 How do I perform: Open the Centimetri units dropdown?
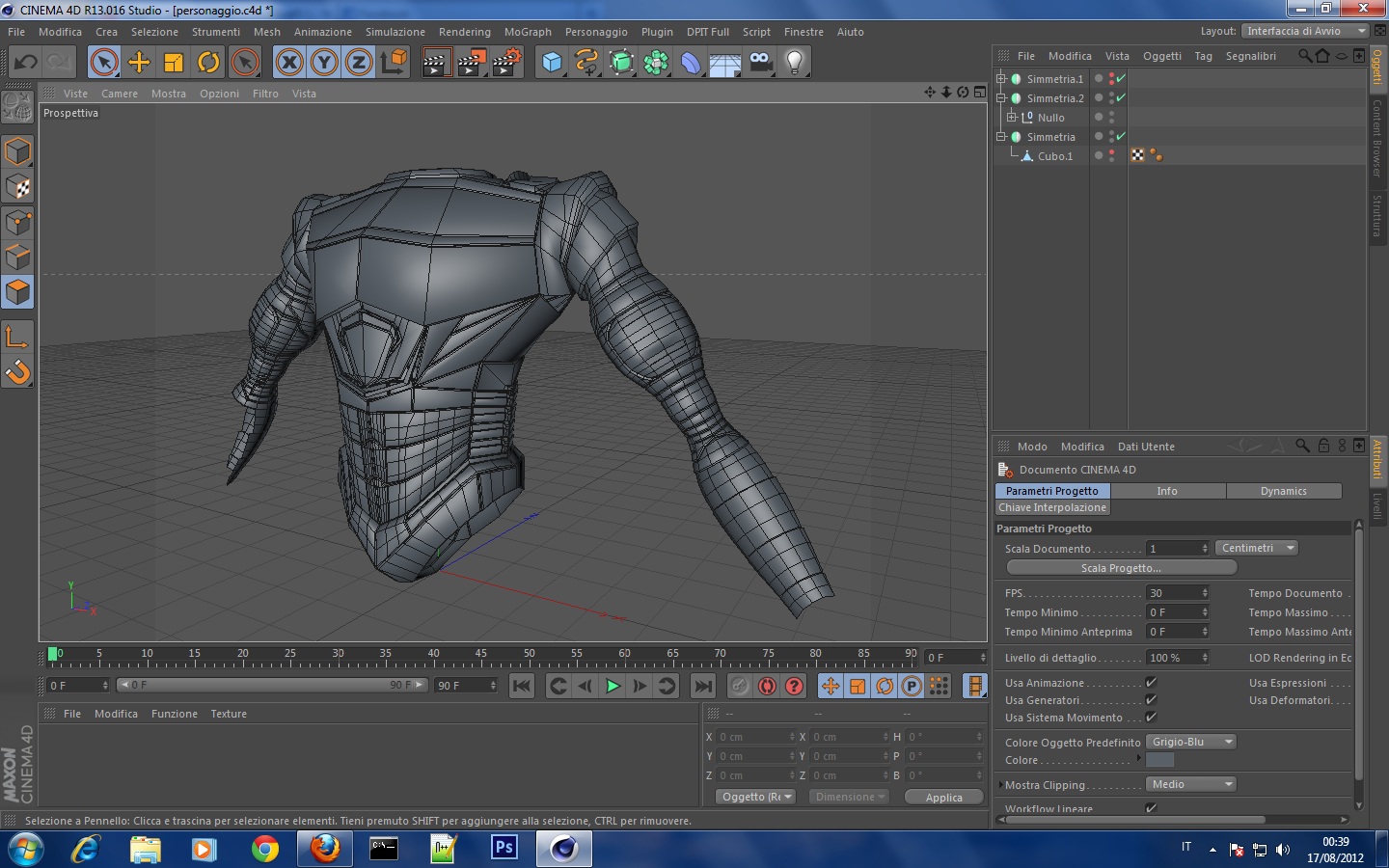pos(1256,548)
